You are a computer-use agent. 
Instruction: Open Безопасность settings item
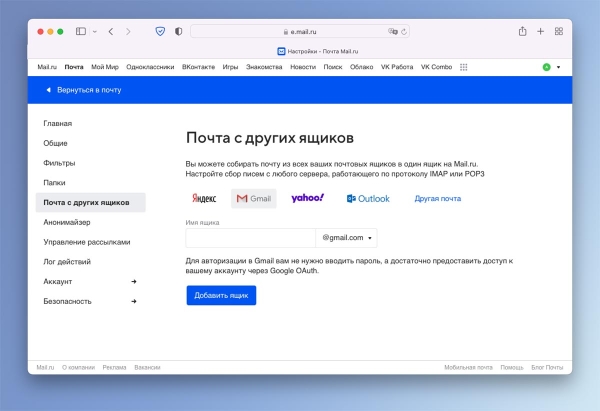(67, 302)
